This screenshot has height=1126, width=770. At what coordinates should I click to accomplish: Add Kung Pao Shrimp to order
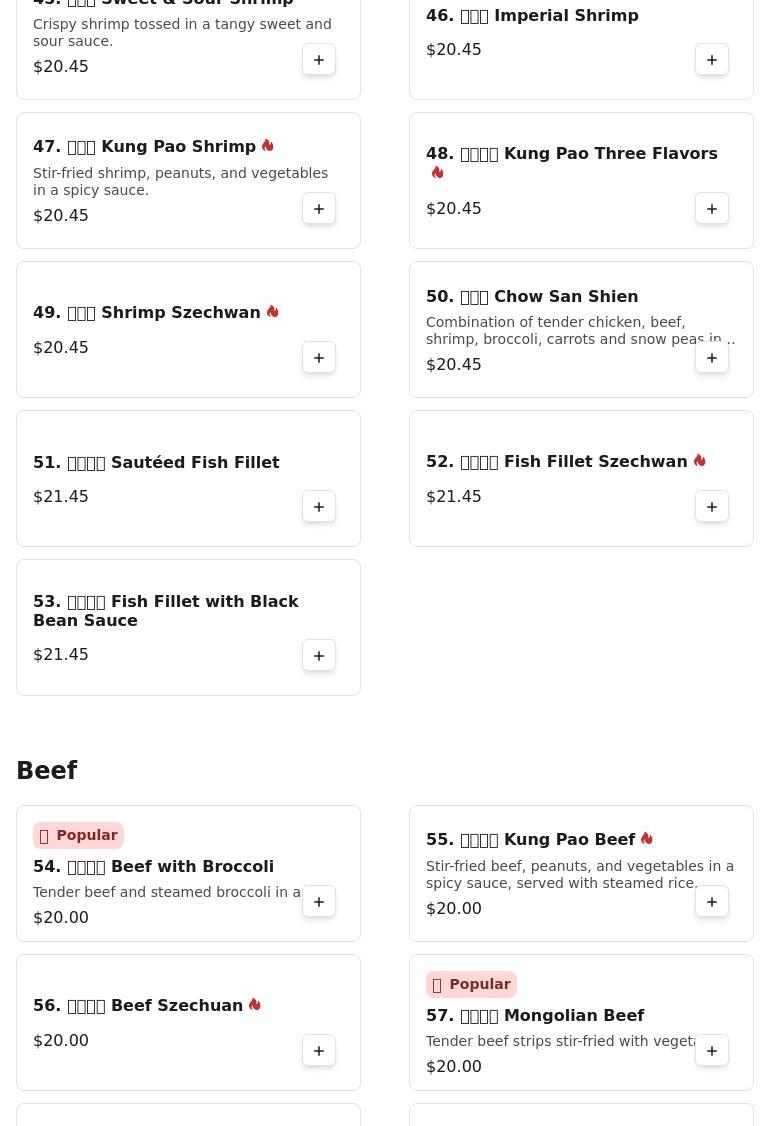pyautogui.click(x=319, y=208)
